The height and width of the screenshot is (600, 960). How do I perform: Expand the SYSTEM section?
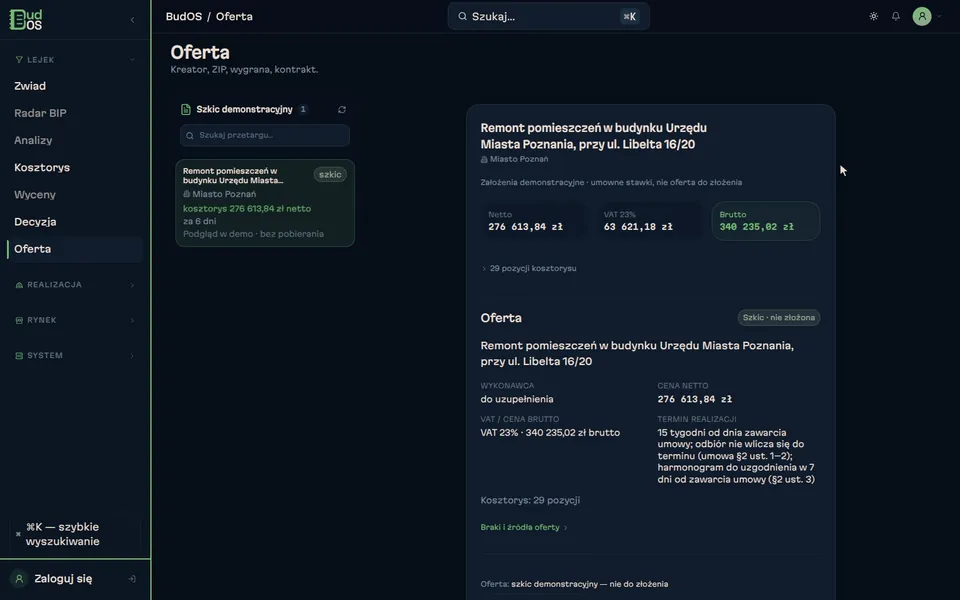tap(132, 356)
